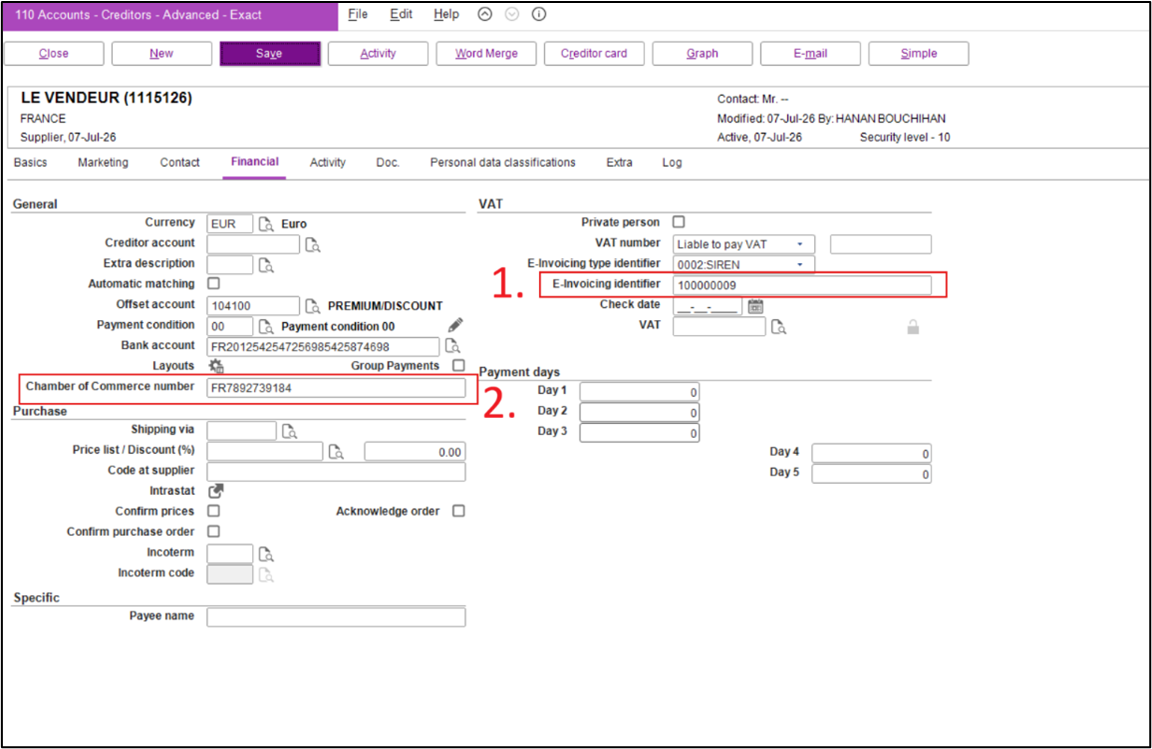The image size is (1152, 749).
Task: Switch to the Contact tab
Action: click(x=180, y=162)
